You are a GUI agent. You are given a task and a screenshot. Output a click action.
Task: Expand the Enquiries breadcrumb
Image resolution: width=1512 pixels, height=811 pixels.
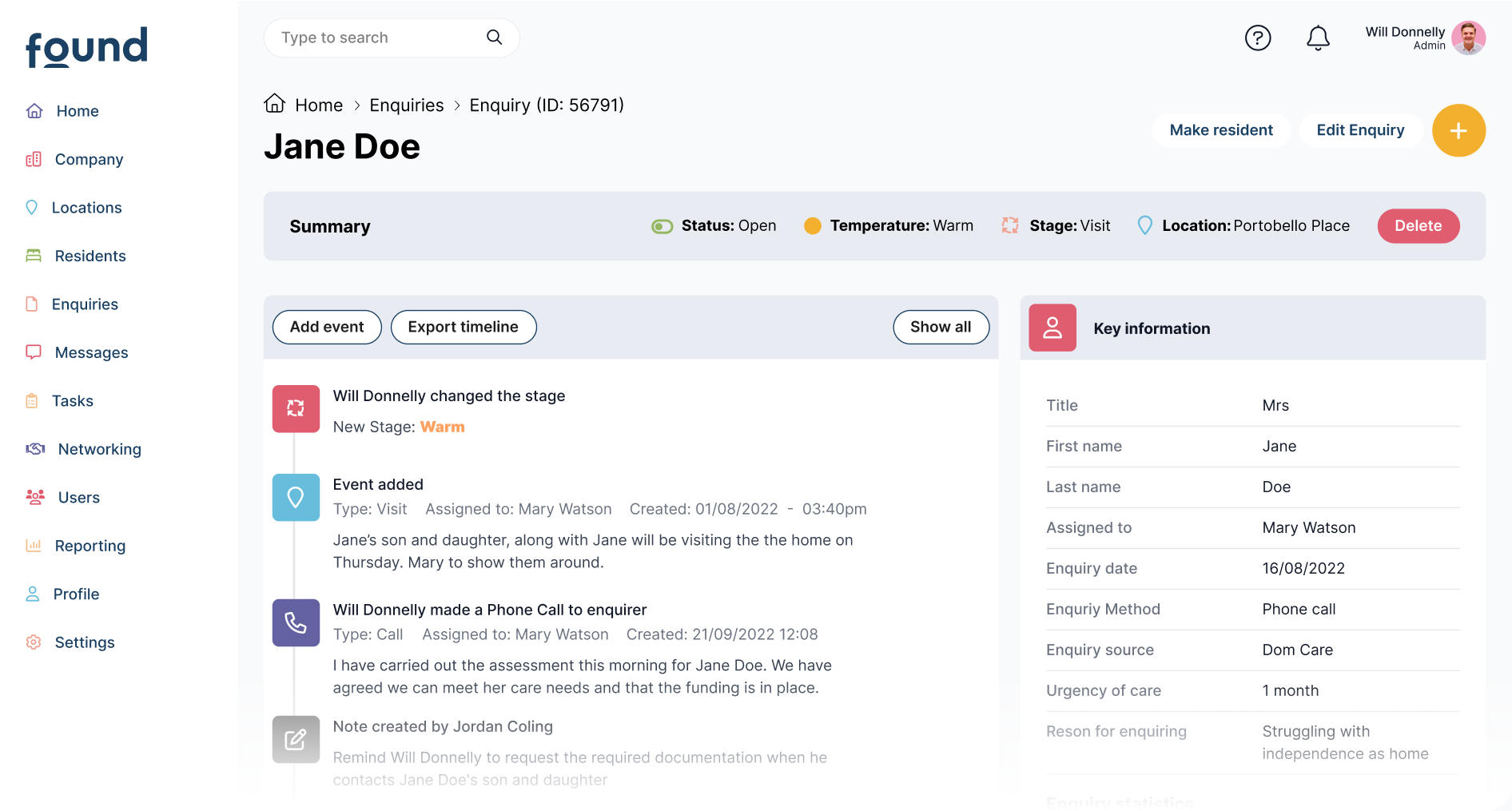pyautogui.click(x=406, y=105)
